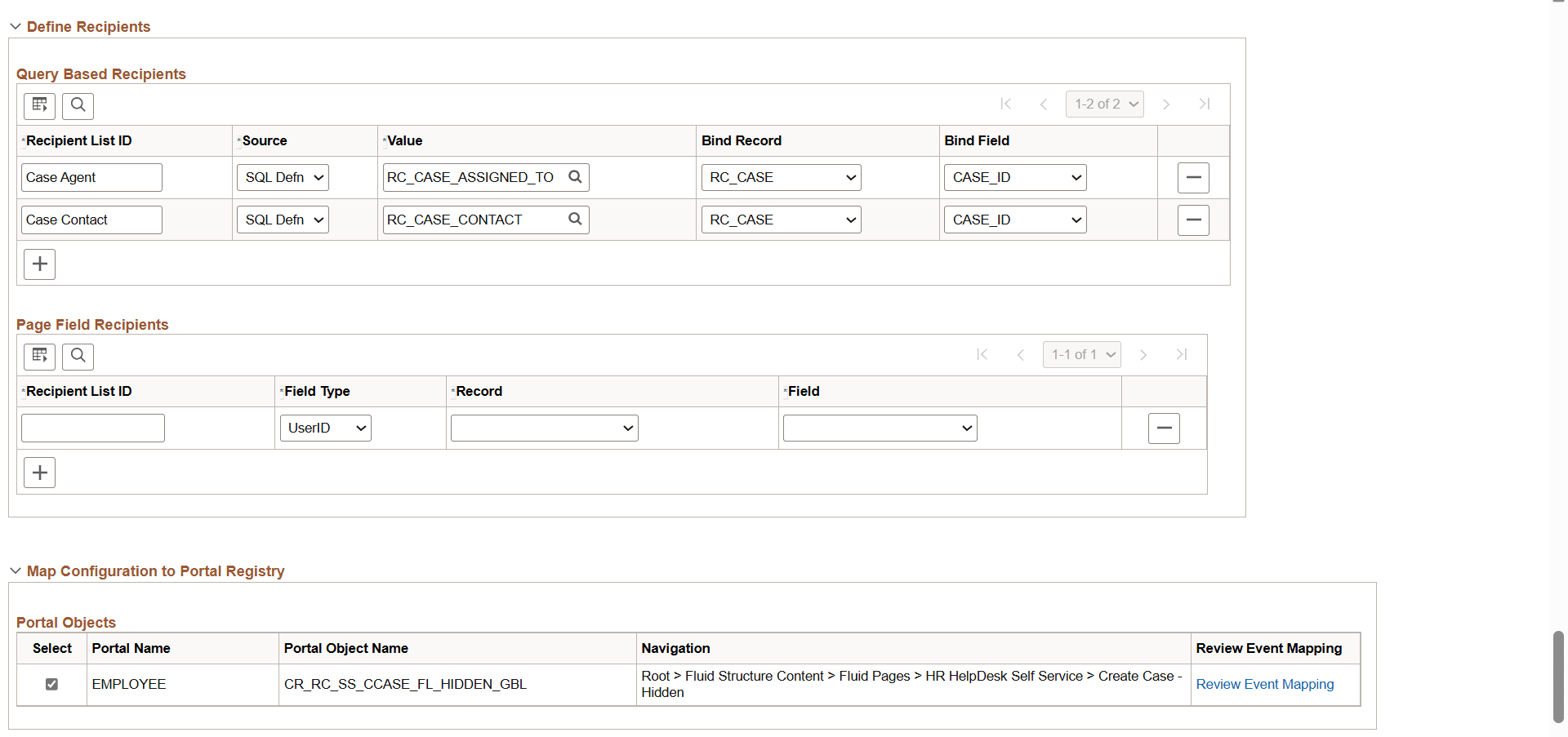Open the Record dropdown in Page Field Recipients
Viewport: 1568px width, 737px height.
click(544, 428)
